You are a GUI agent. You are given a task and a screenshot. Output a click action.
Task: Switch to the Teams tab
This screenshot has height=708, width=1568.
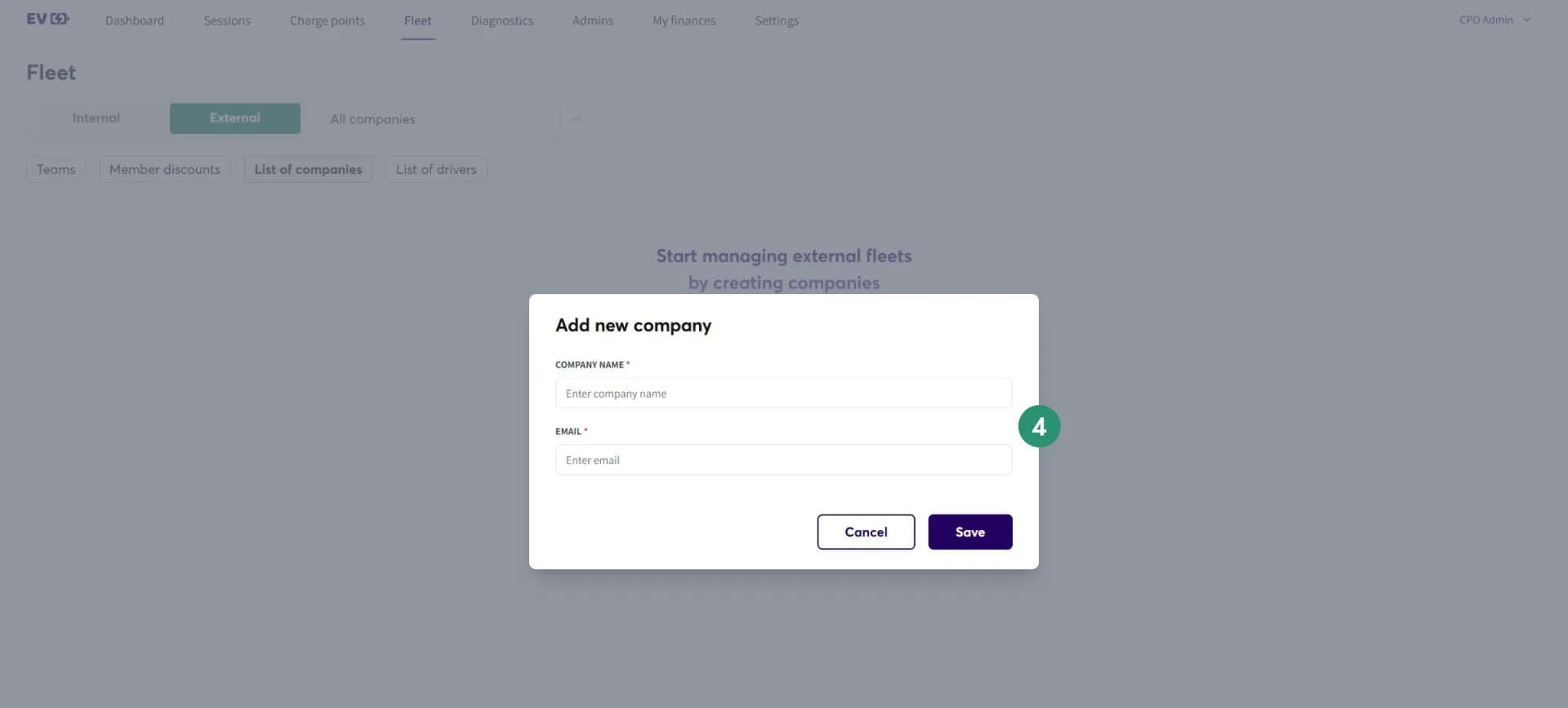(56, 169)
